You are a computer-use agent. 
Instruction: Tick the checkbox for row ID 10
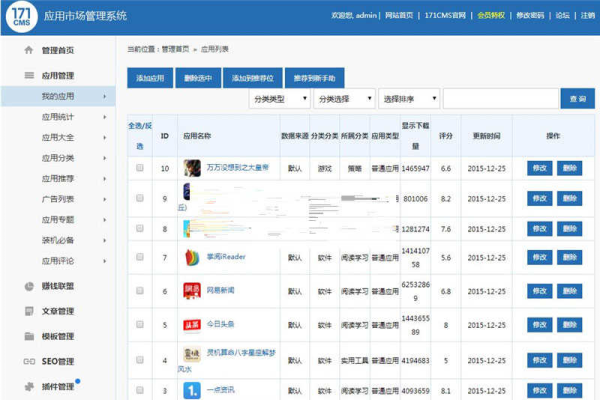point(140,168)
